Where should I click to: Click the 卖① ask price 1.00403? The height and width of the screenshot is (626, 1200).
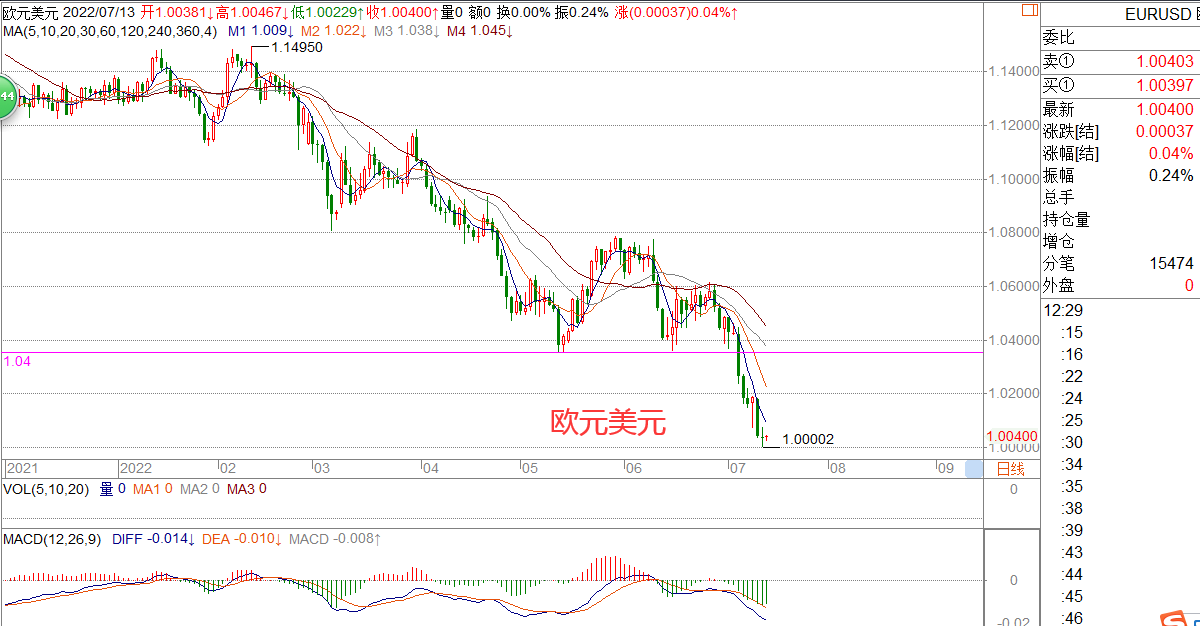1164,62
